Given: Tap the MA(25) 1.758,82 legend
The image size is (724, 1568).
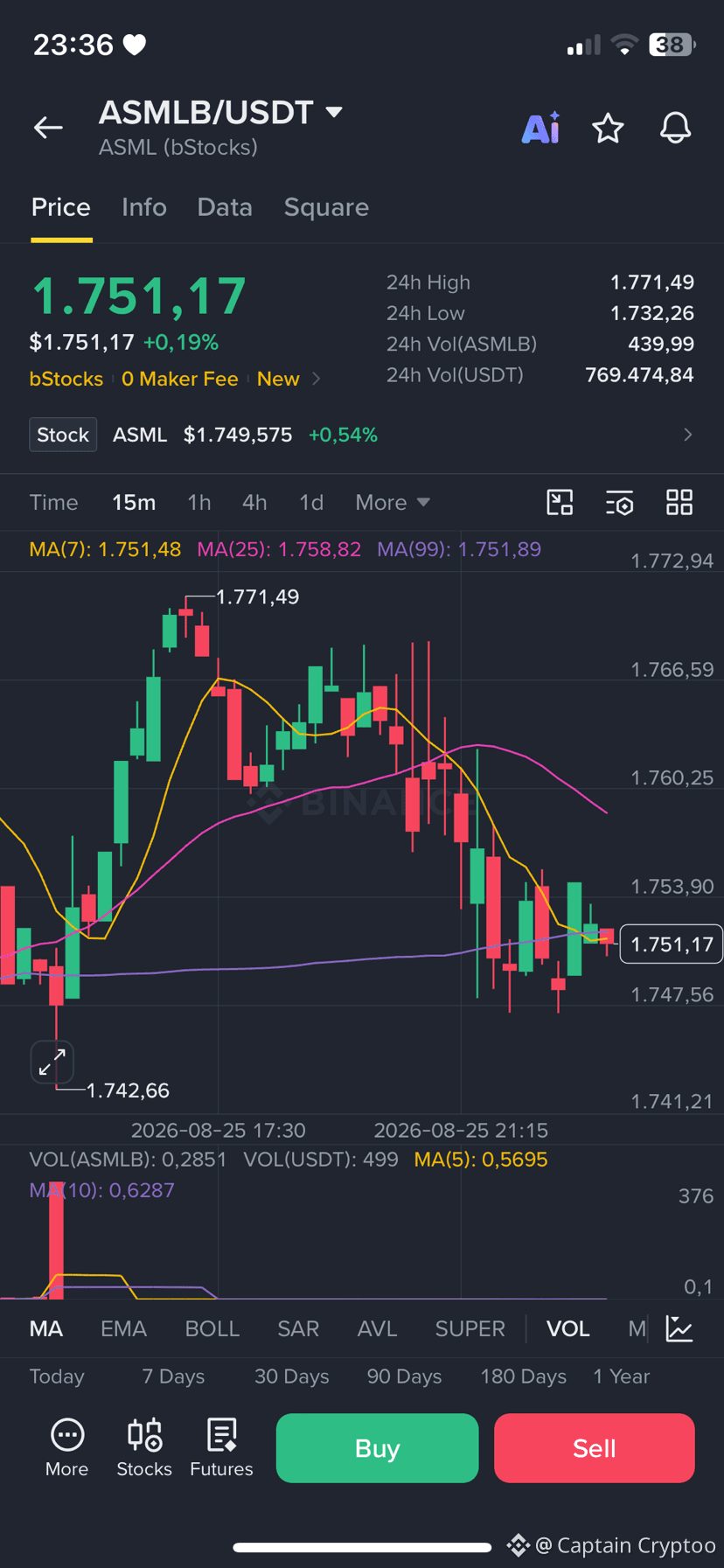Looking at the screenshot, I should point(279,549).
